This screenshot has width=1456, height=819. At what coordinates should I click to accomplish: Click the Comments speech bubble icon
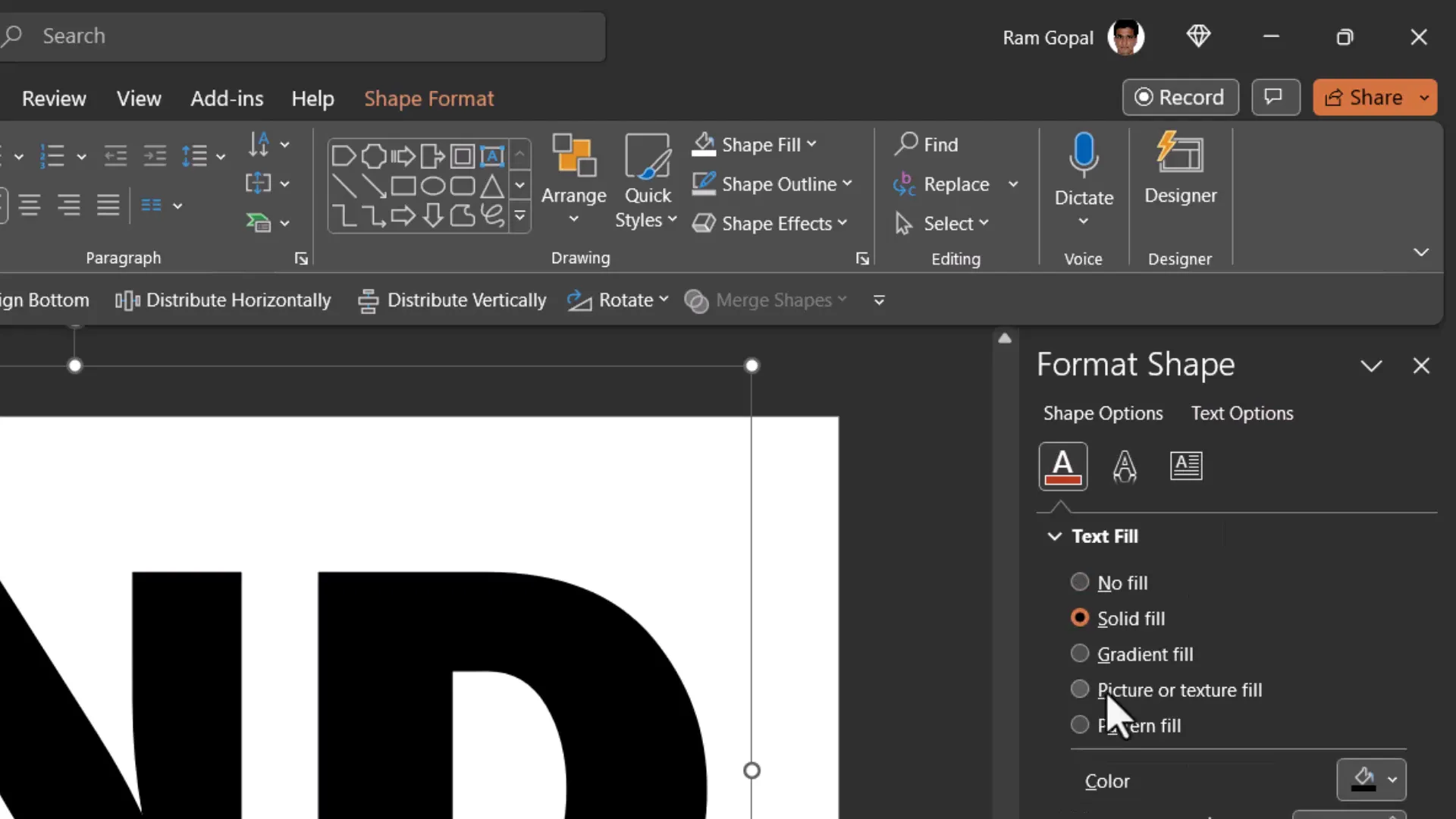[1275, 97]
